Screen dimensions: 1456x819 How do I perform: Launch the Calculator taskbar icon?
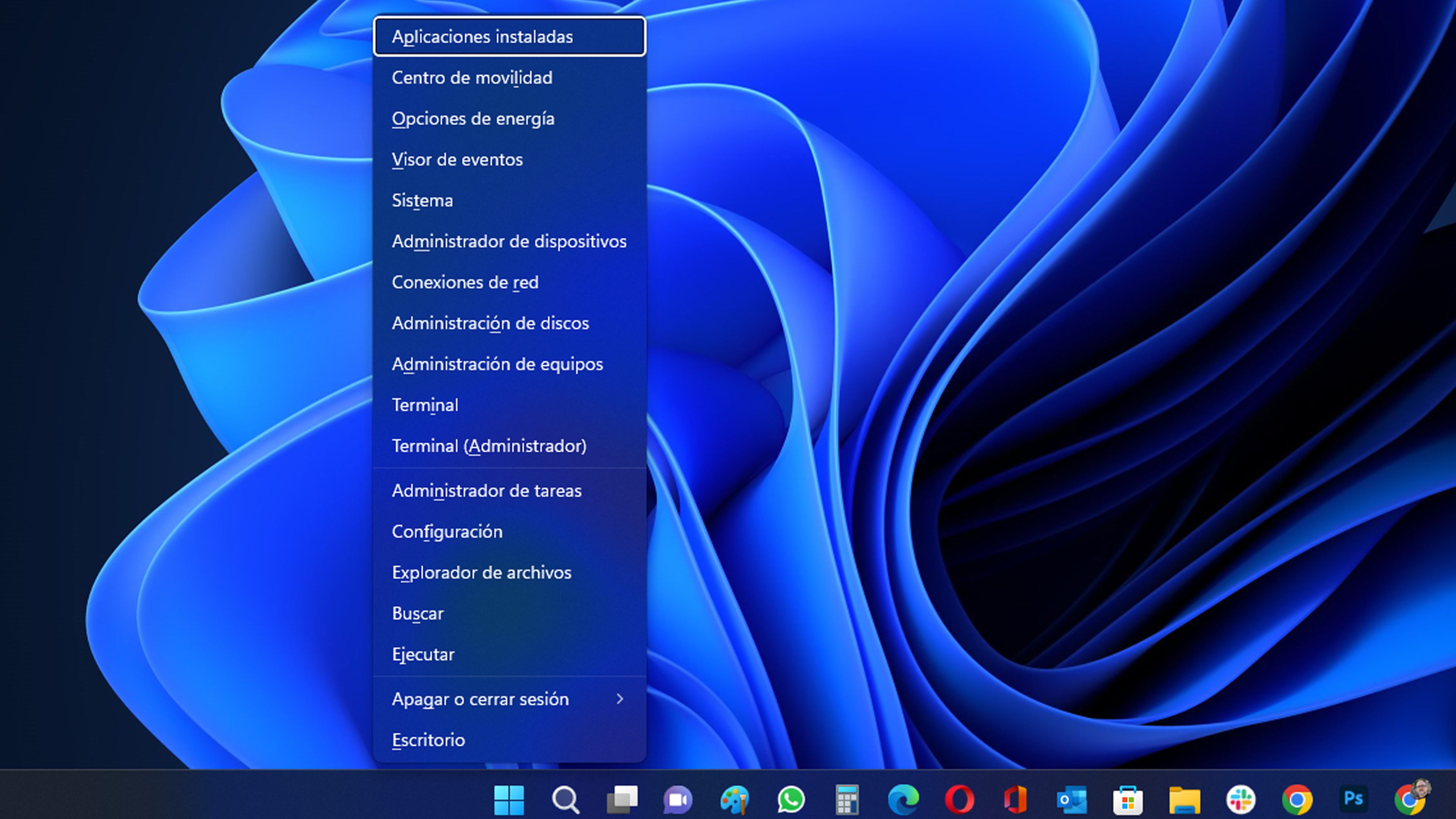point(847,800)
